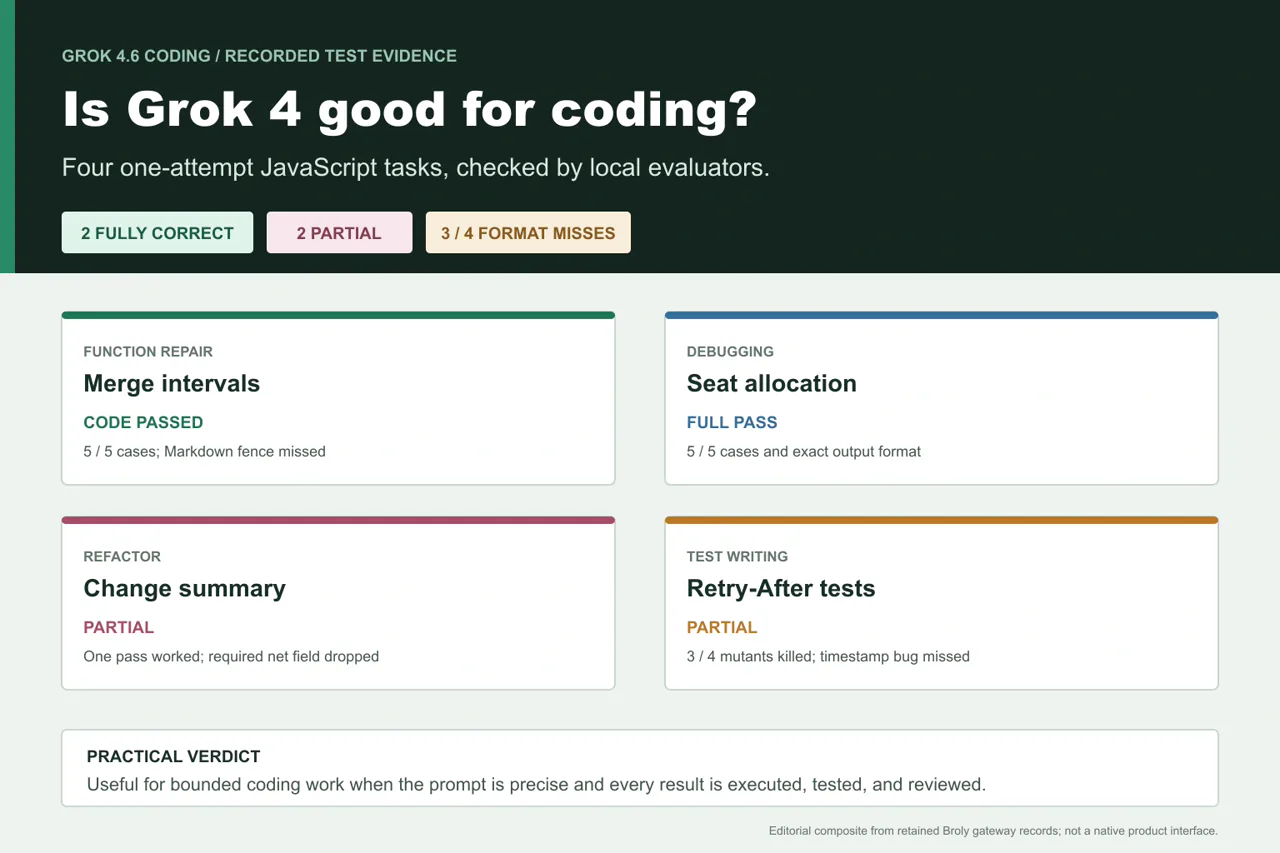
Task: Click the 'Editorial composite from retained Broly' footnote
Action: [993, 831]
